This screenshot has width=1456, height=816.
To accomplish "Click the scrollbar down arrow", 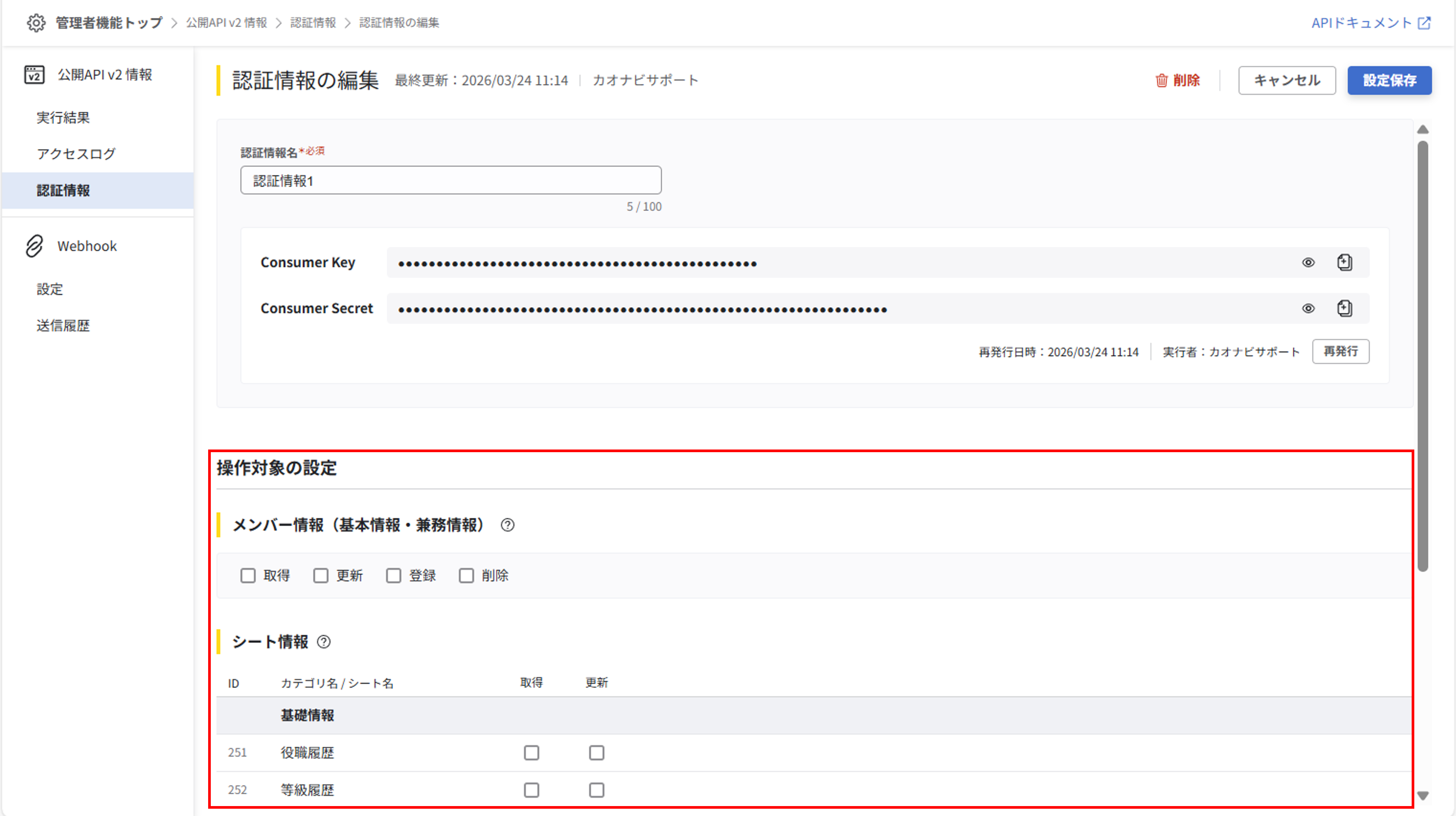I will pos(1423,795).
